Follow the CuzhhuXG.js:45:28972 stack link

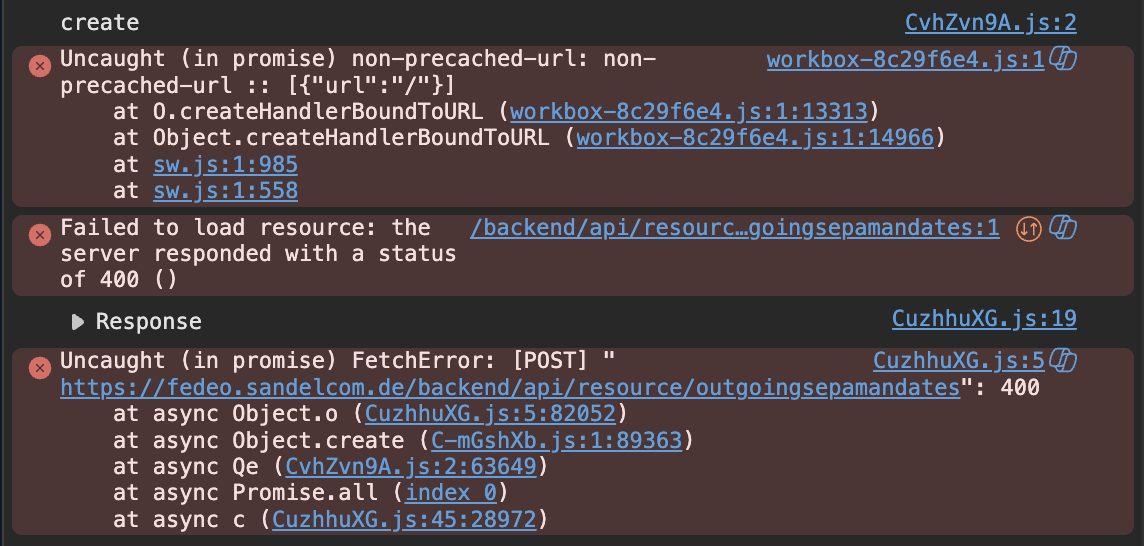point(403,520)
